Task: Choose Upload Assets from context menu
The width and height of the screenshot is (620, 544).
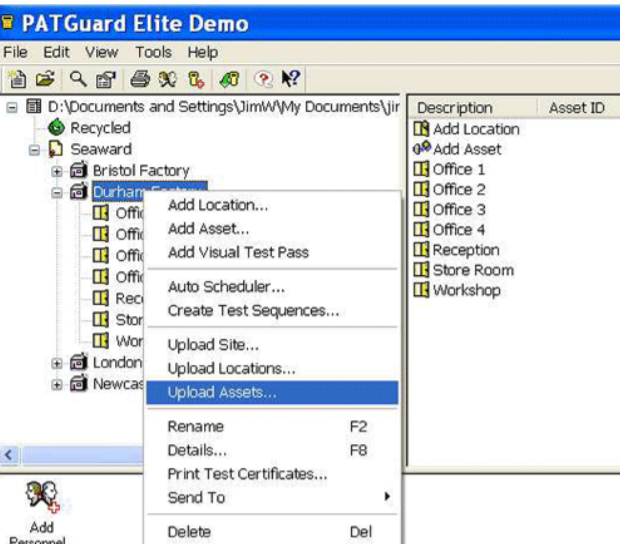Action: click(x=222, y=392)
